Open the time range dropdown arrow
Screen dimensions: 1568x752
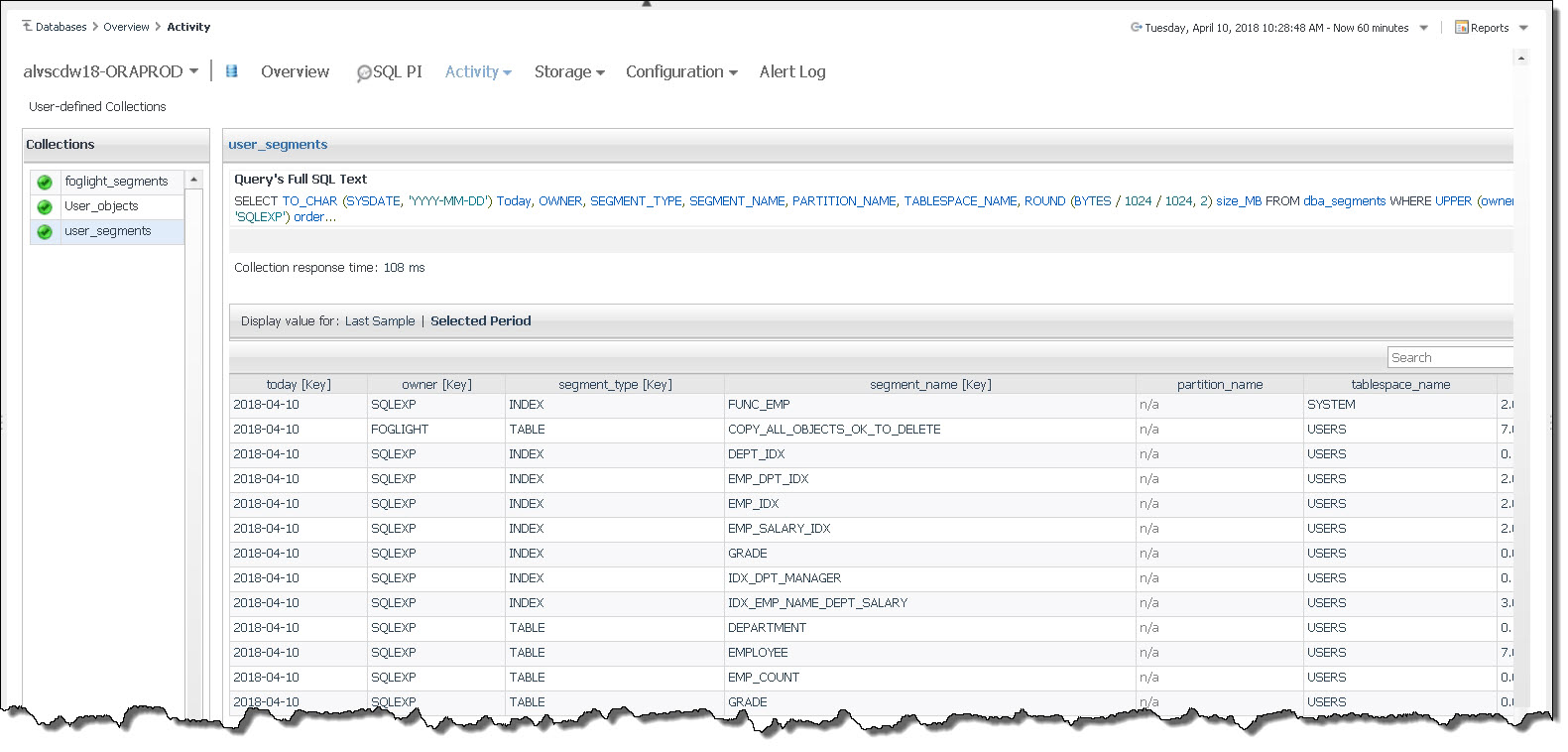[x=1423, y=28]
